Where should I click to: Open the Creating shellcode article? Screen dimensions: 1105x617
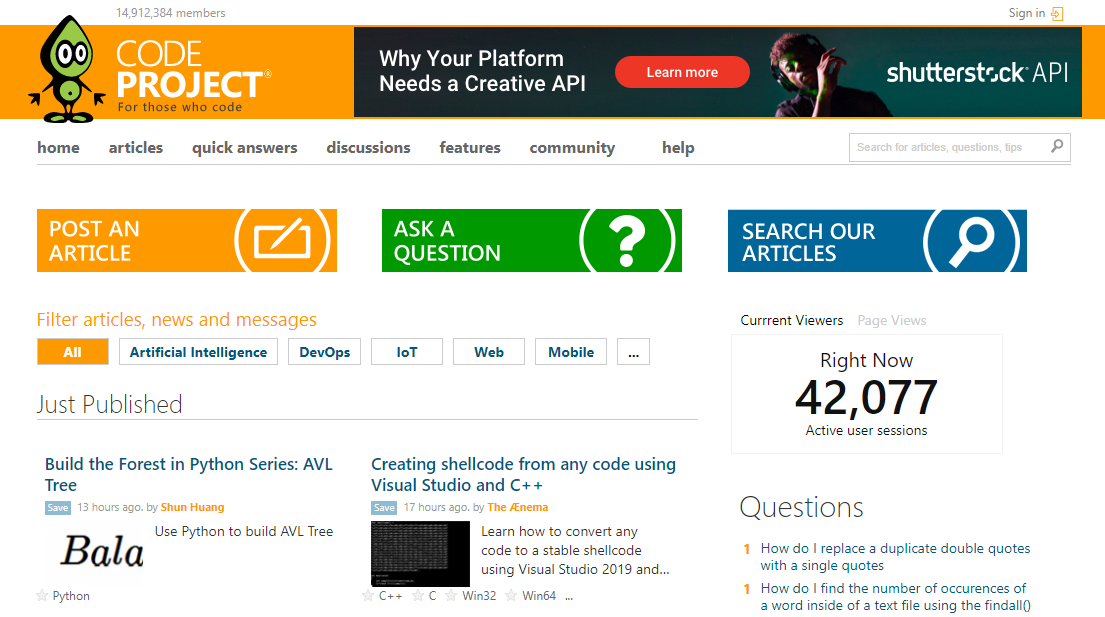523,475
